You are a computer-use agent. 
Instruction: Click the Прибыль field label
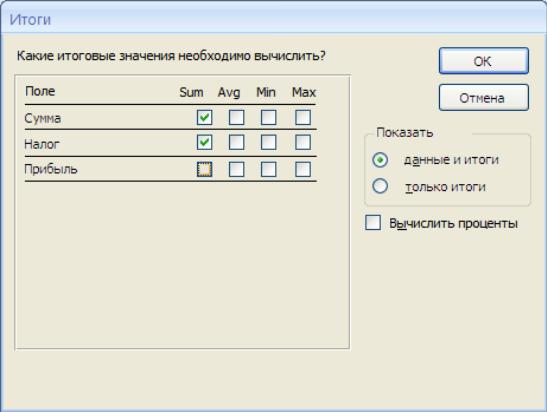51,170
